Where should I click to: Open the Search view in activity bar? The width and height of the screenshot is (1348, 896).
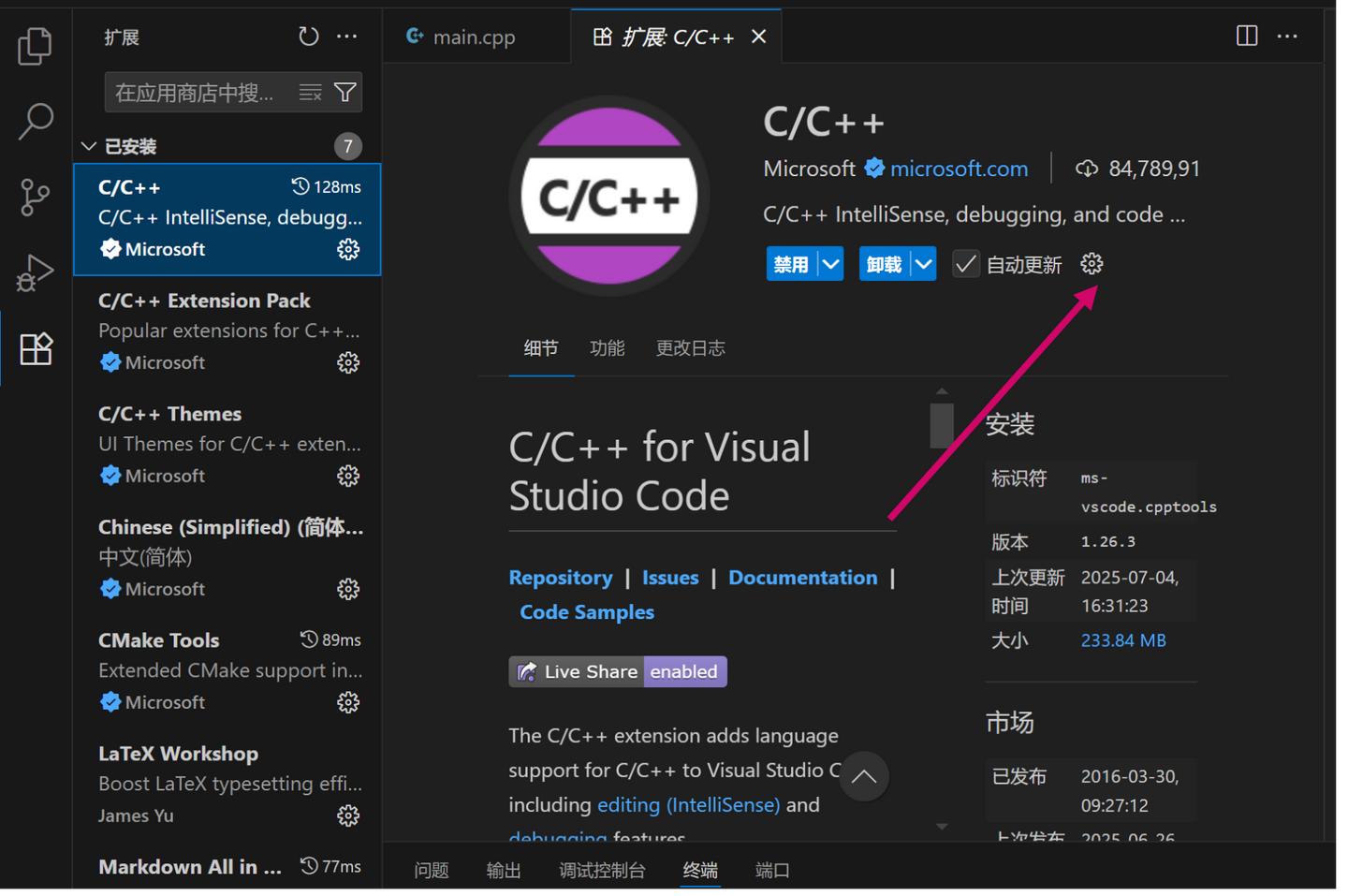[x=36, y=121]
